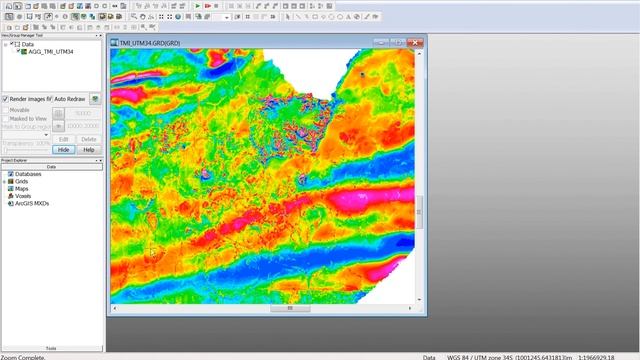Toggle visibility checkbox of Data view

coord(12,43)
